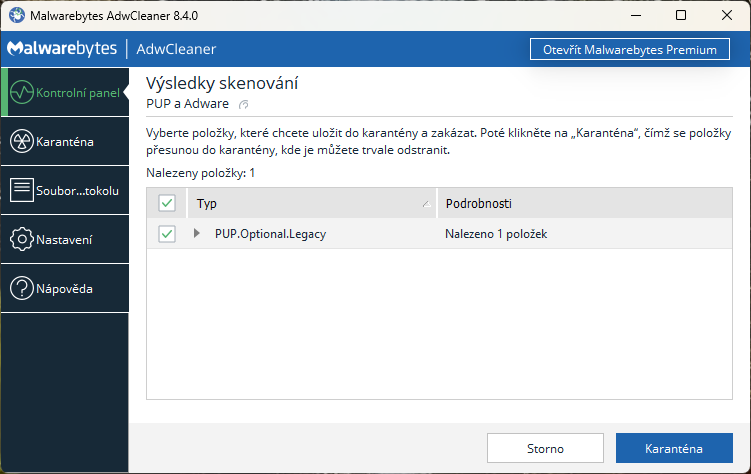The image size is (751, 474).
Task: Uncheck the PUP.Optional.Legacy checkbox
Action: pyautogui.click(x=167, y=234)
